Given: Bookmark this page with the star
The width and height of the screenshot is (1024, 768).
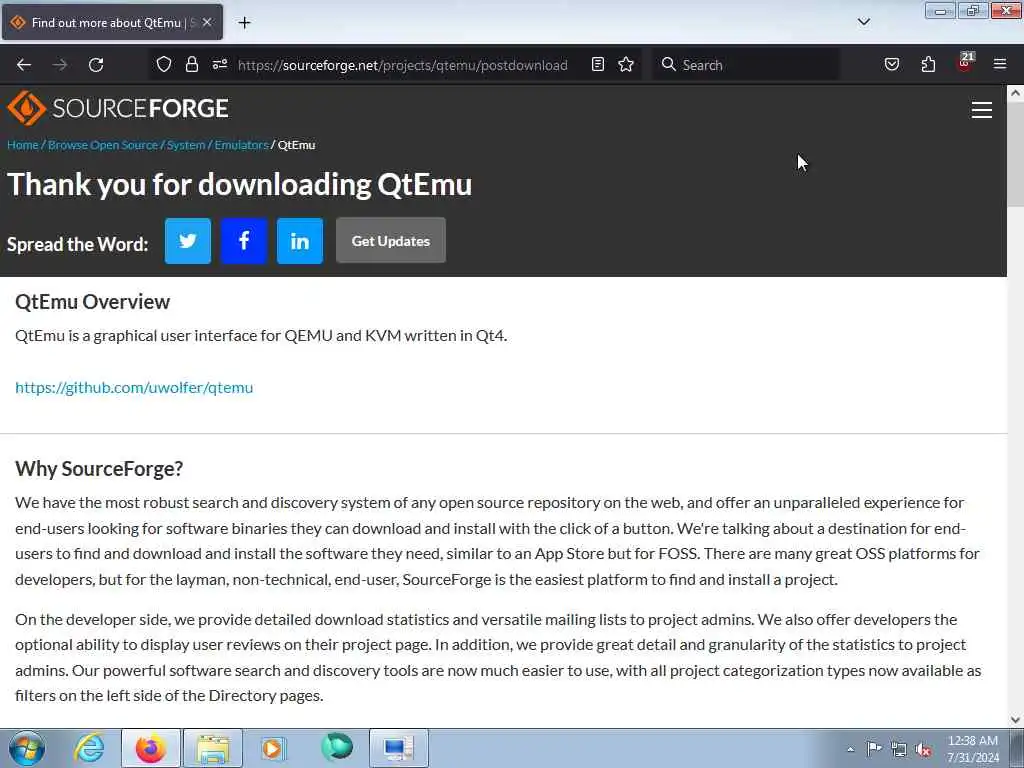Looking at the screenshot, I should coord(626,64).
